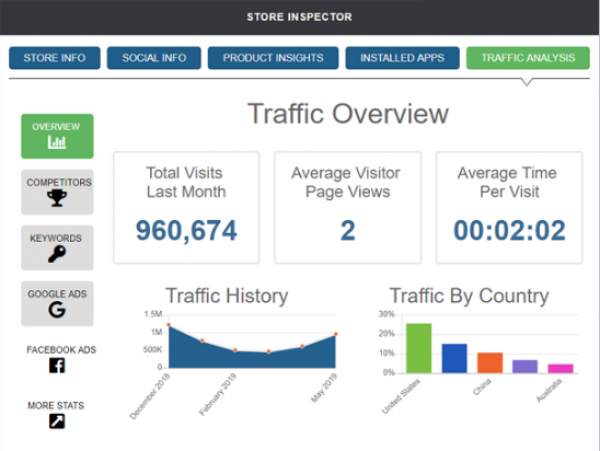
Task: Click the More Stats external arrow icon
Action: [x=57, y=421]
